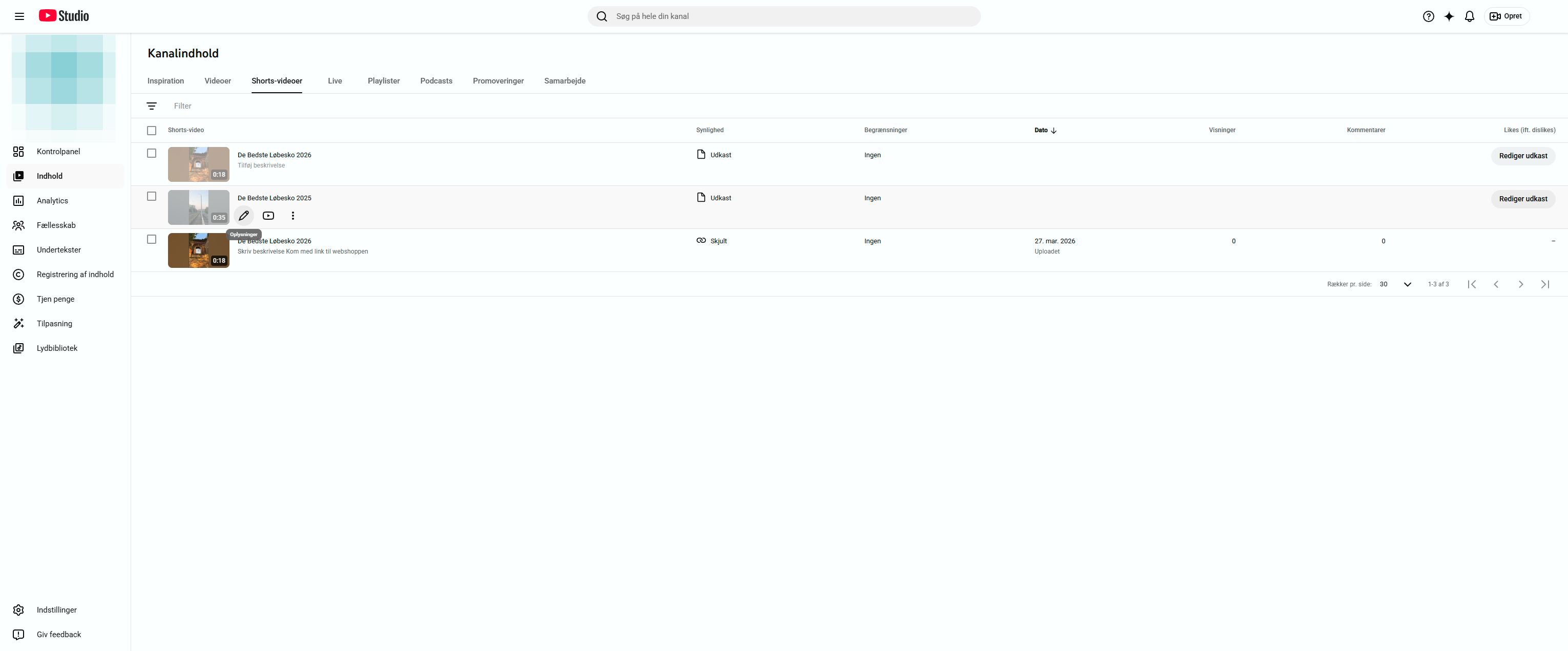Switch to the Live tab
The height and width of the screenshot is (651, 1568).
click(335, 81)
